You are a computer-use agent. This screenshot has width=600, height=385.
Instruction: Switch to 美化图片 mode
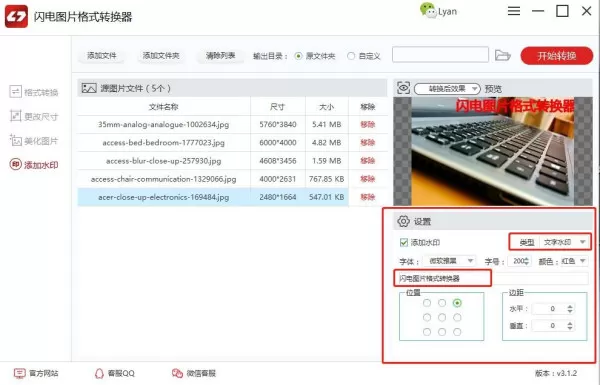pyautogui.click(x=34, y=140)
